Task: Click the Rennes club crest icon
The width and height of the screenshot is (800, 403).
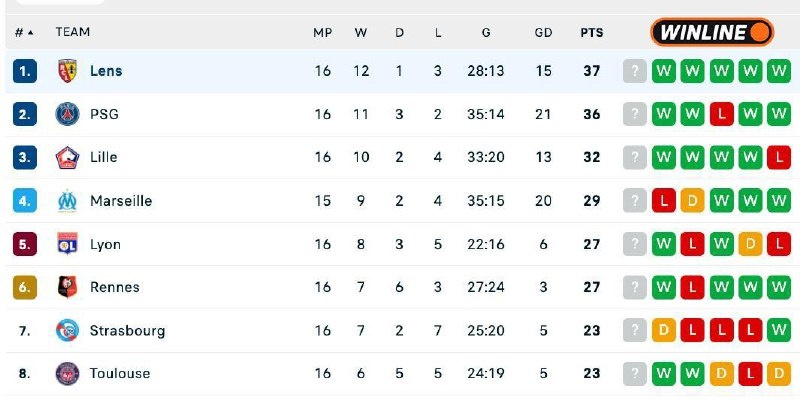Action: tap(67, 287)
